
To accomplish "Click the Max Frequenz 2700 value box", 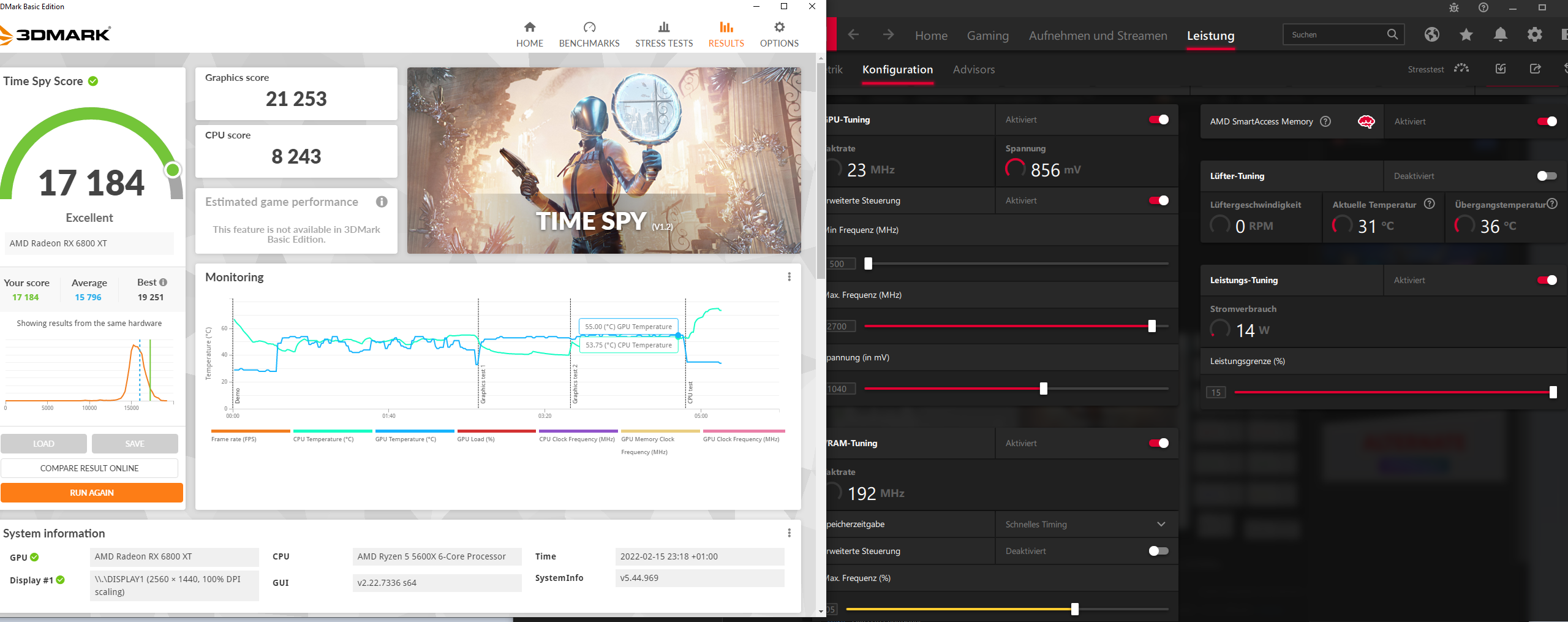I will tap(840, 326).
